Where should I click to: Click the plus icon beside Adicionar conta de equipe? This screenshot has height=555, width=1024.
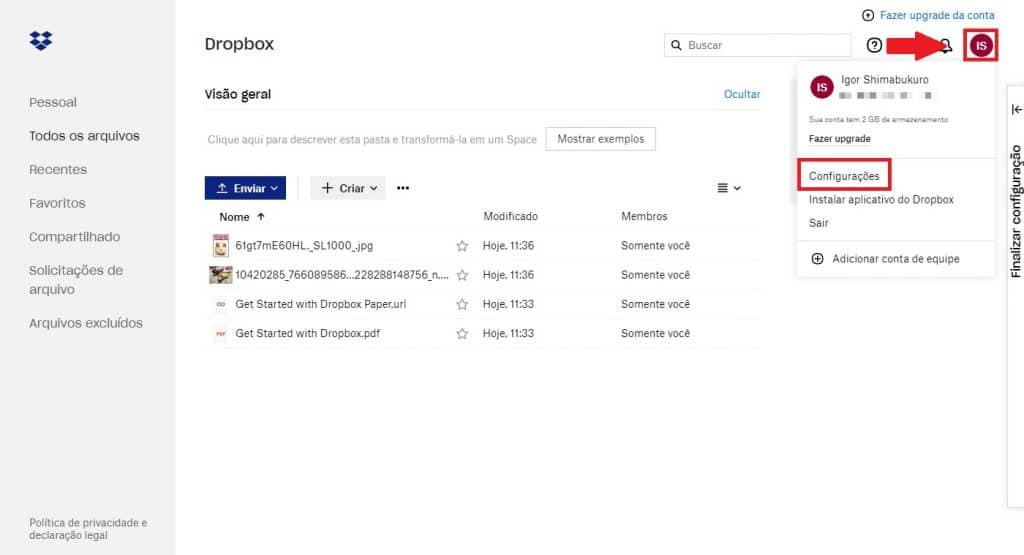coord(817,259)
